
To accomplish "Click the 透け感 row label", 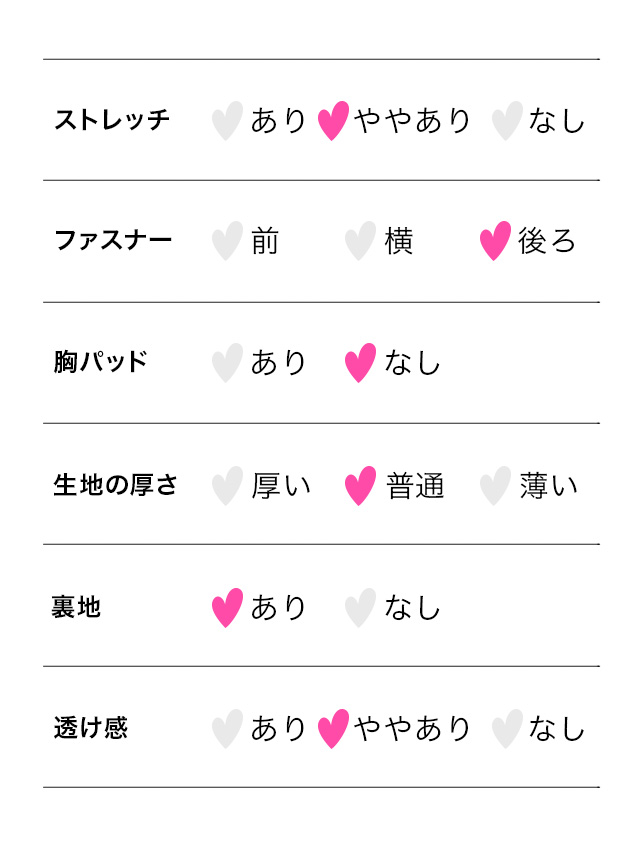I will tap(91, 728).
